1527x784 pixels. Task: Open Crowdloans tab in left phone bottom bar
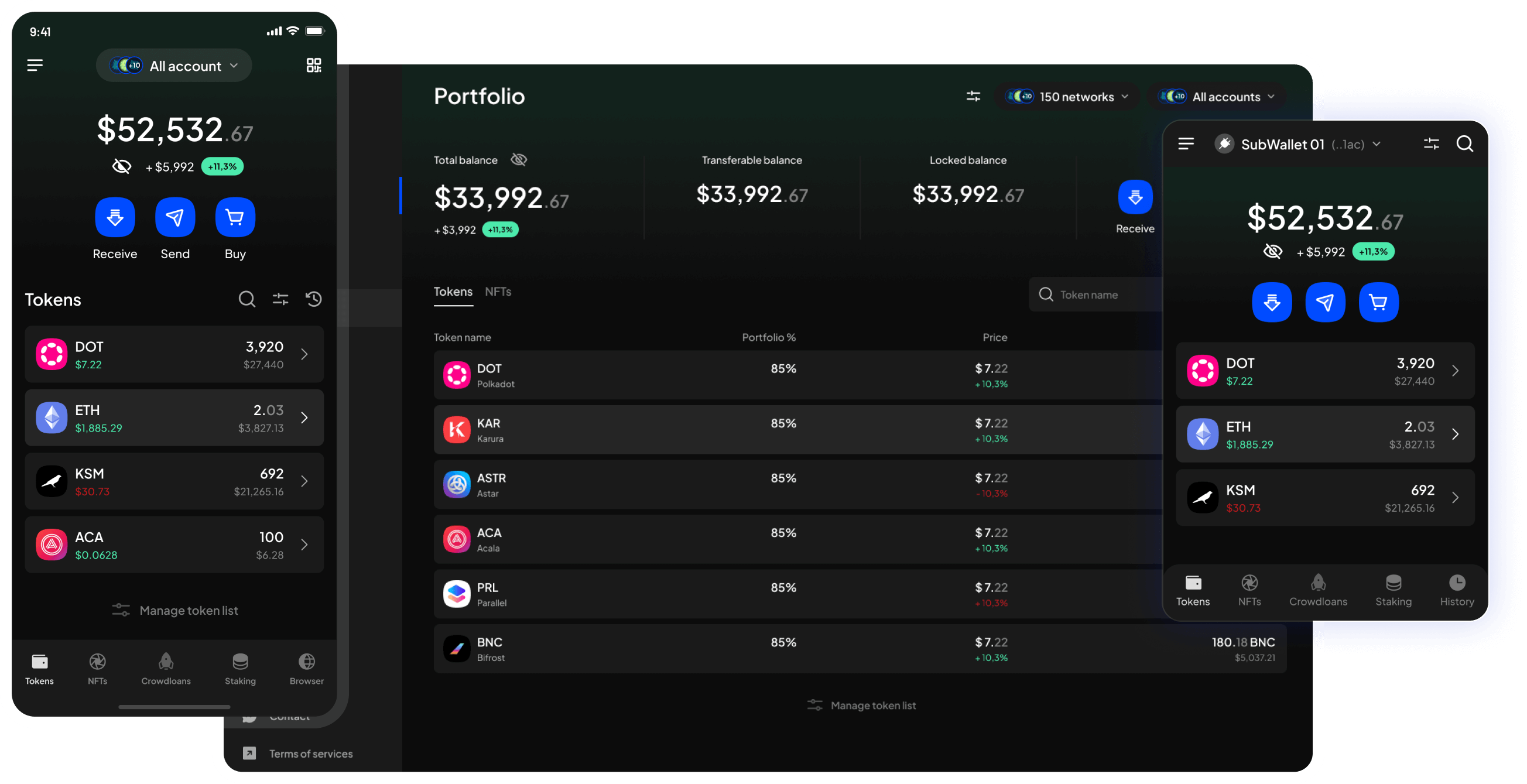(166, 670)
